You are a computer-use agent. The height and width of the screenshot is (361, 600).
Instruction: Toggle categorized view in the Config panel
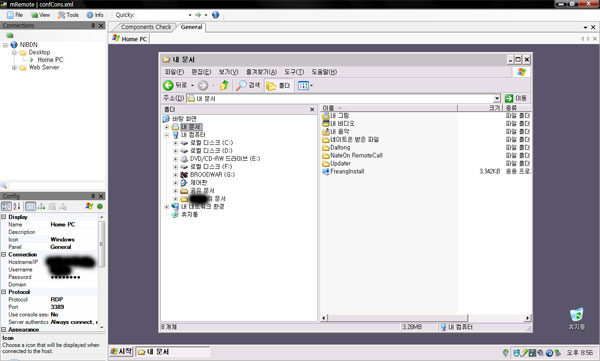coord(7,206)
